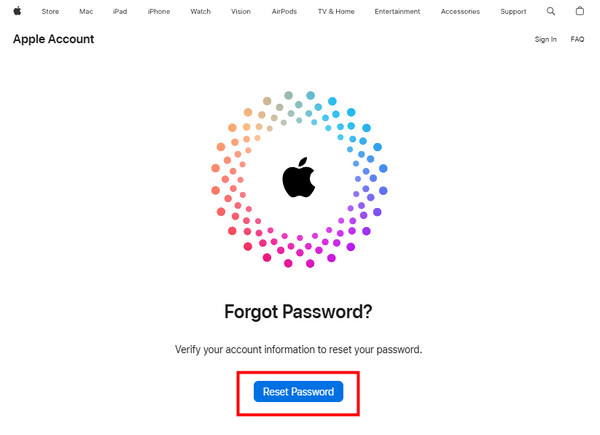Select iPad in the navigation bar

click(120, 12)
